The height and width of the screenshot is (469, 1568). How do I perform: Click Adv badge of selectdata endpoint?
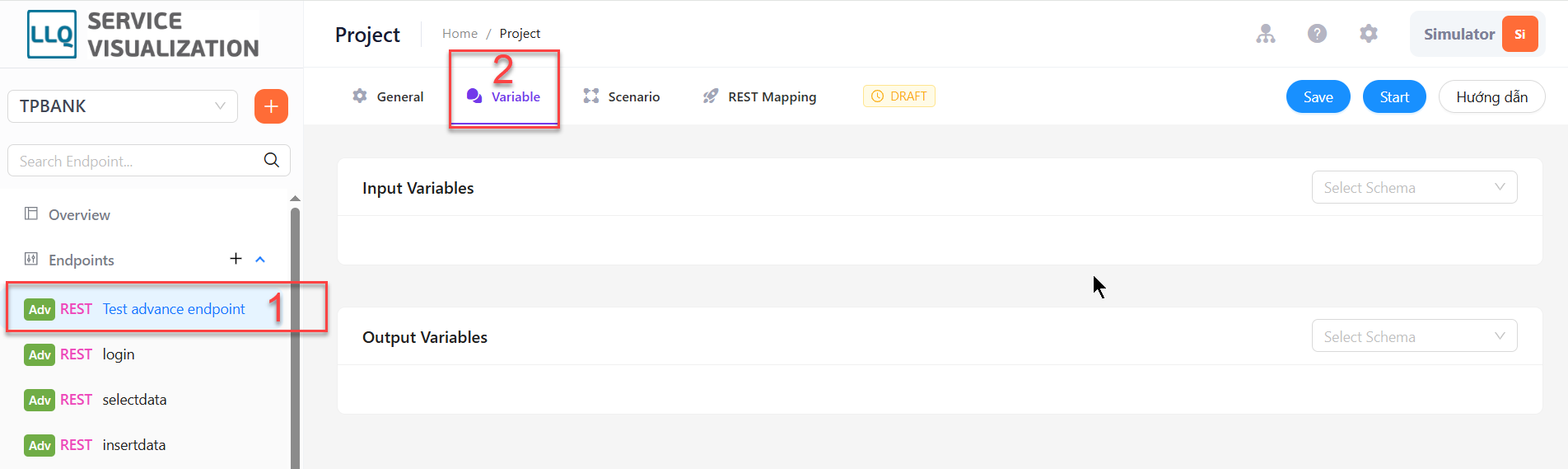(x=40, y=400)
